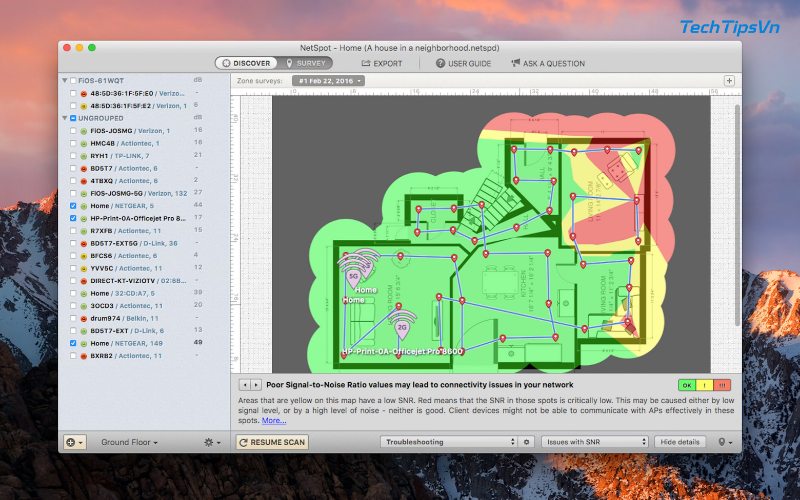Click the signal icon of HMC4B
Viewport: 800px width, 500px height.
pos(84,143)
